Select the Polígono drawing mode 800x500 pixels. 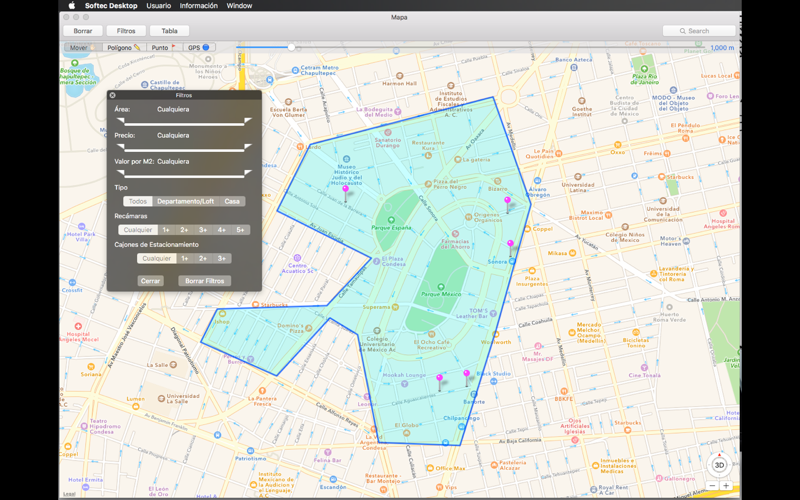124,47
